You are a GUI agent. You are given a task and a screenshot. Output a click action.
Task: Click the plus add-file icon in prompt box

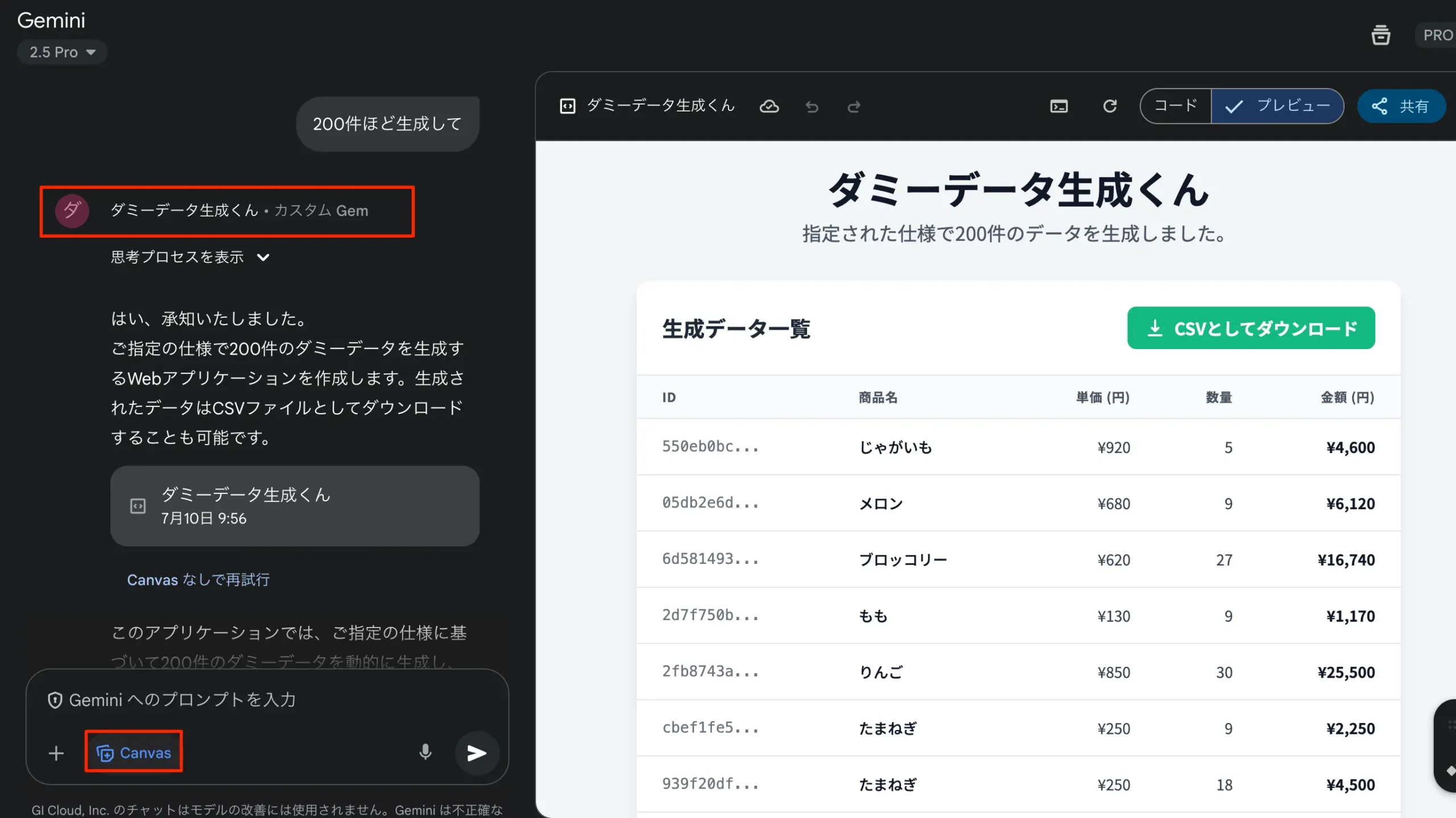56,753
